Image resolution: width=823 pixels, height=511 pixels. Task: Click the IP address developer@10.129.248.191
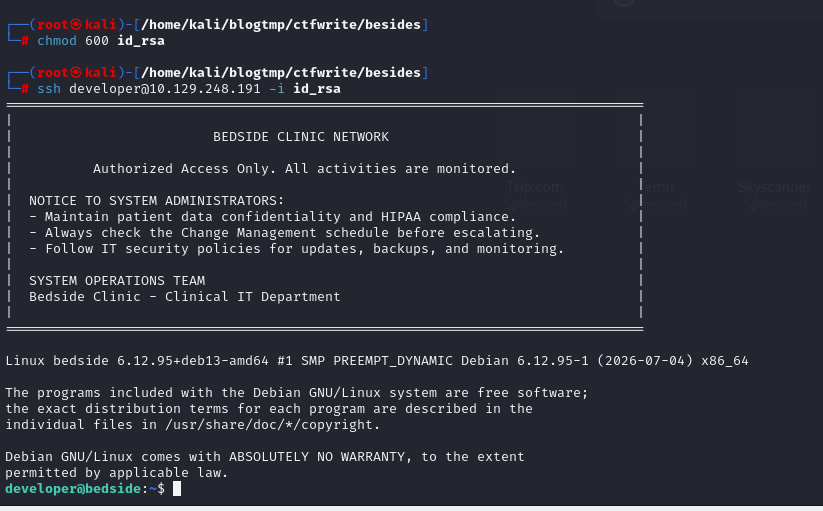tap(165, 89)
